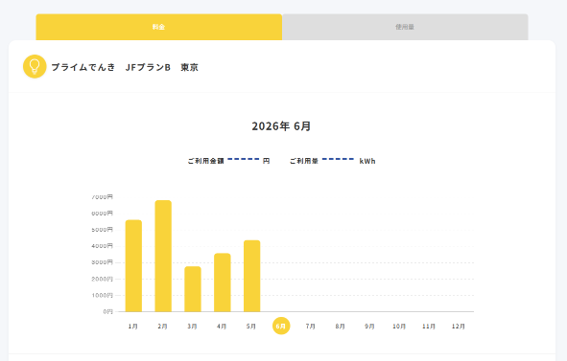Click the 7000円 axis label
The image size is (567, 361).
102,197
